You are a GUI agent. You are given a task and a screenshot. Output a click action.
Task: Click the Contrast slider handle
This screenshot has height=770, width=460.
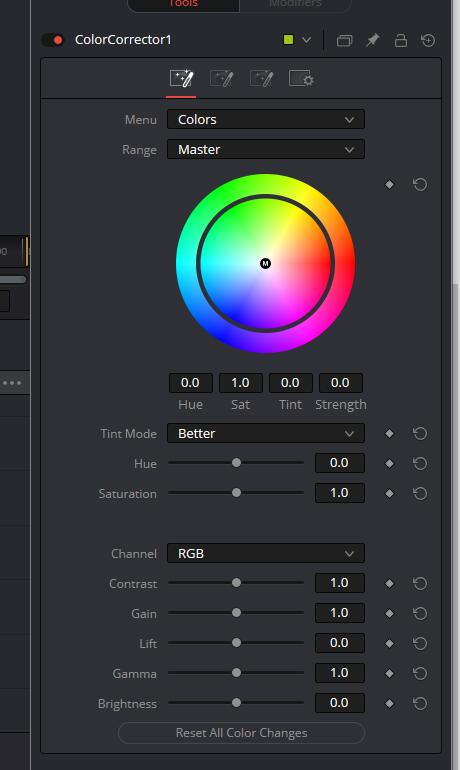pos(236,582)
